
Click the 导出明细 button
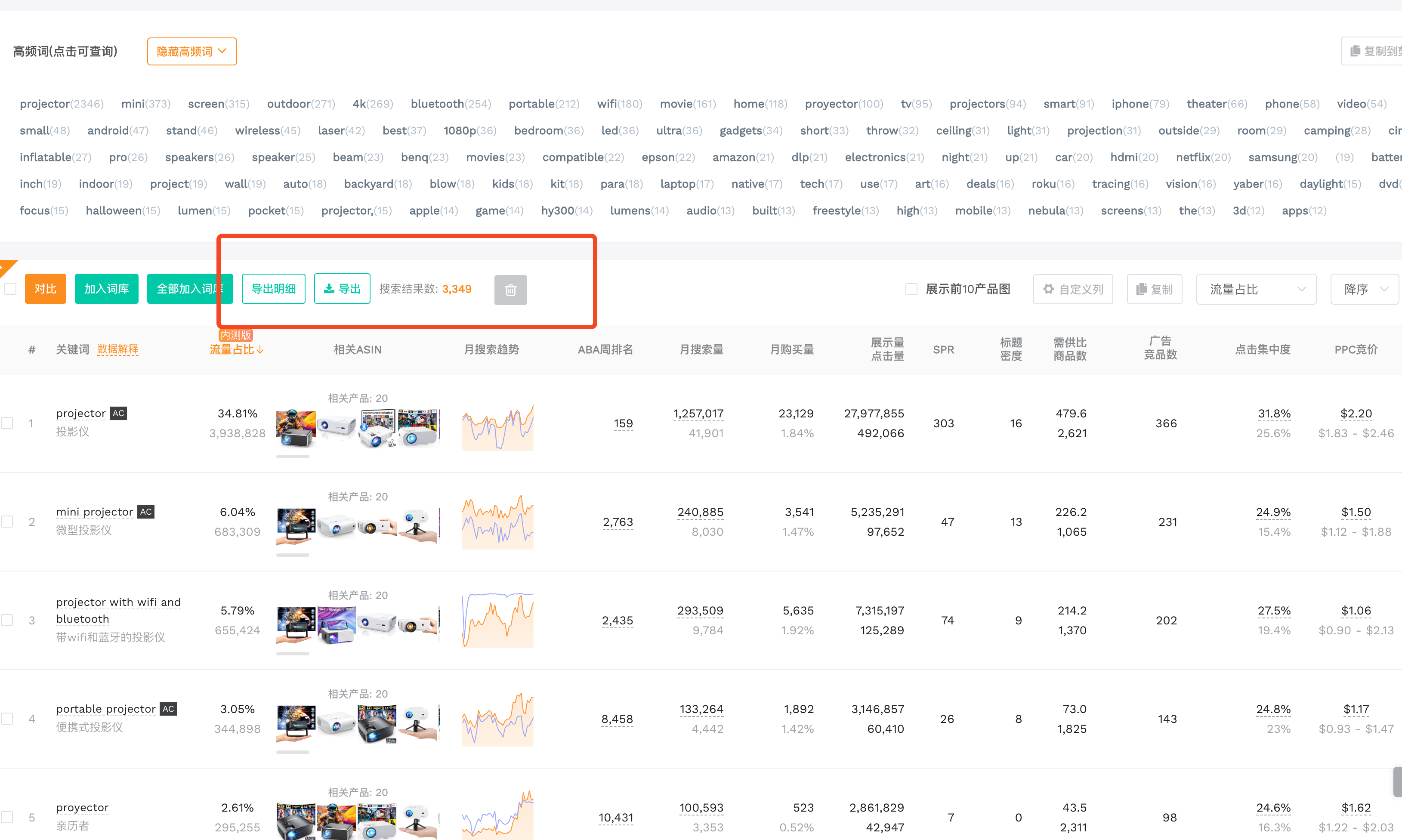click(x=273, y=289)
